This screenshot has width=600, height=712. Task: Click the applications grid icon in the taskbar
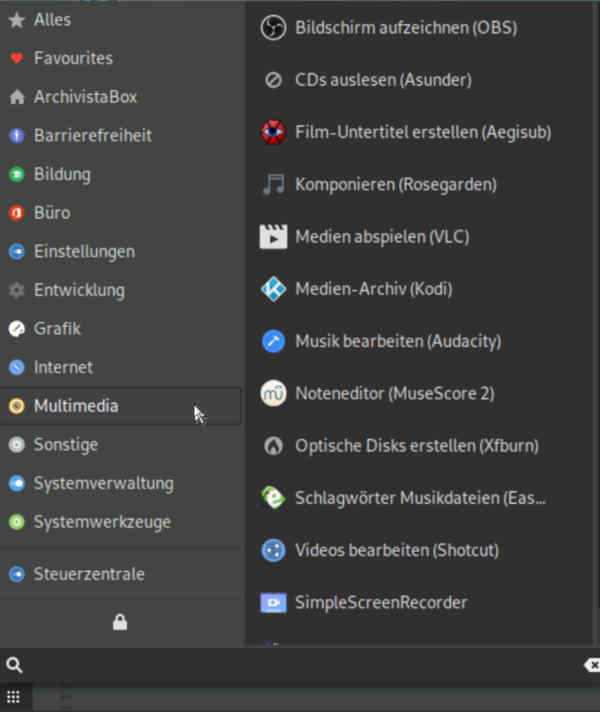(13, 697)
